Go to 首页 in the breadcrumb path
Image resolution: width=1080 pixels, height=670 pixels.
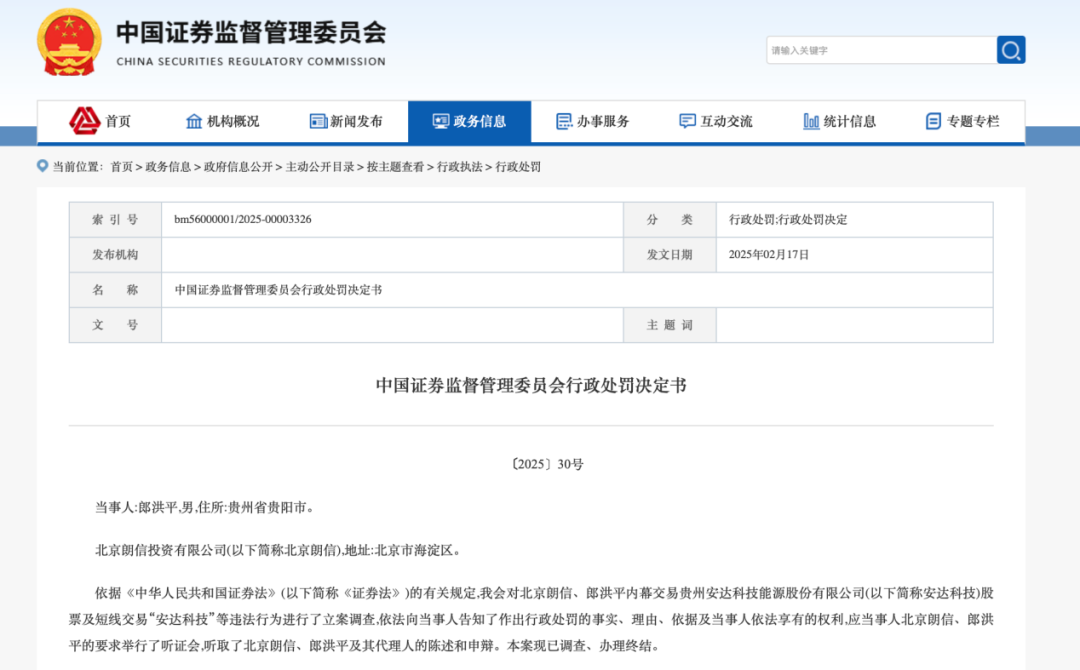pos(121,167)
